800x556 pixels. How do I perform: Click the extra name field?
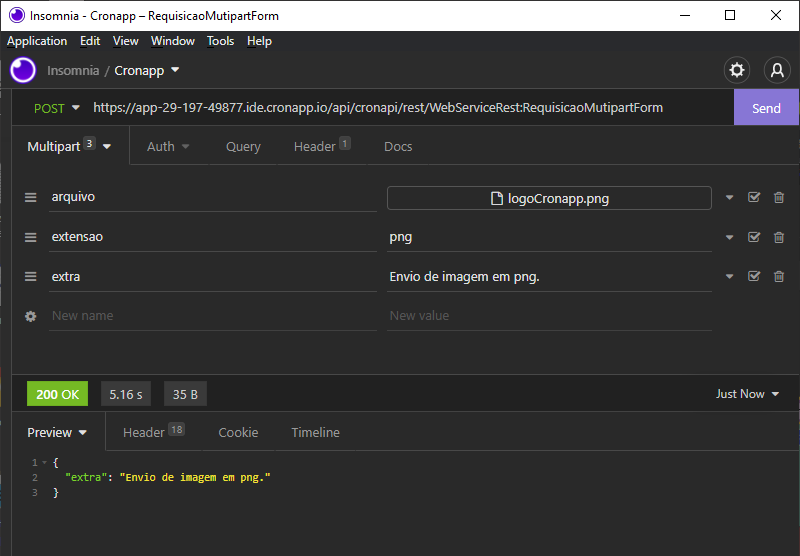[x=213, y=276]
